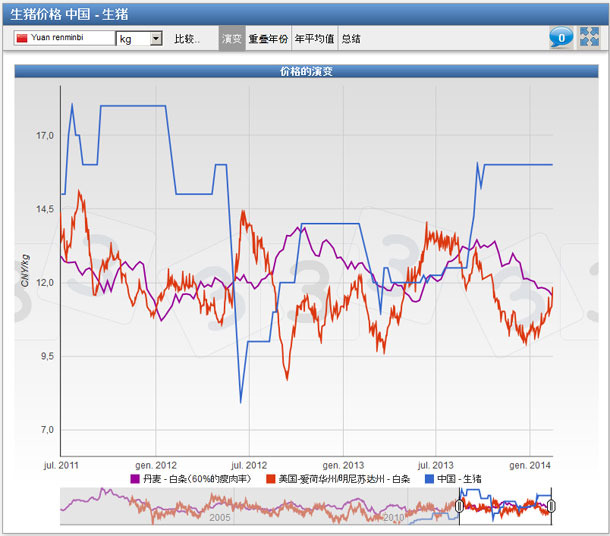Click the 丹麦 - 白条 legend label
Image resolution: width=610 pixels, height=536 pixels.
pyautogui.click(x=201, y=479)
